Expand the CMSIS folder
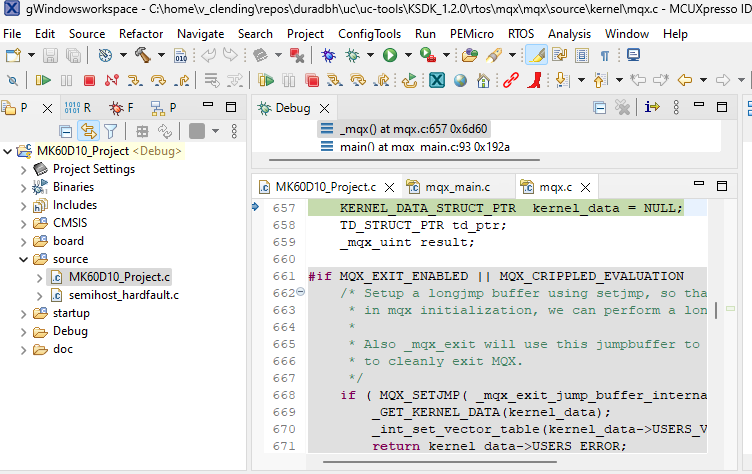 click(x=23, y=224)
